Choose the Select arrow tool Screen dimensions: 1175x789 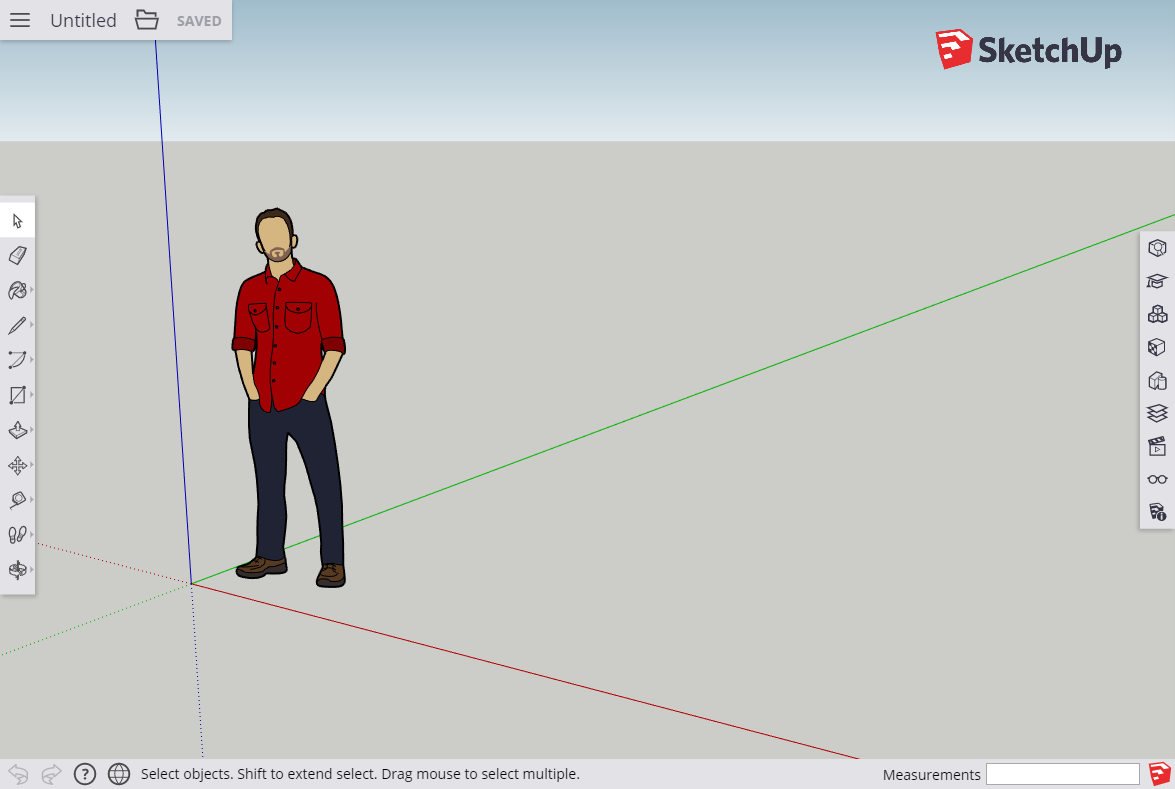pyautogui.click(x=18, y=220)
